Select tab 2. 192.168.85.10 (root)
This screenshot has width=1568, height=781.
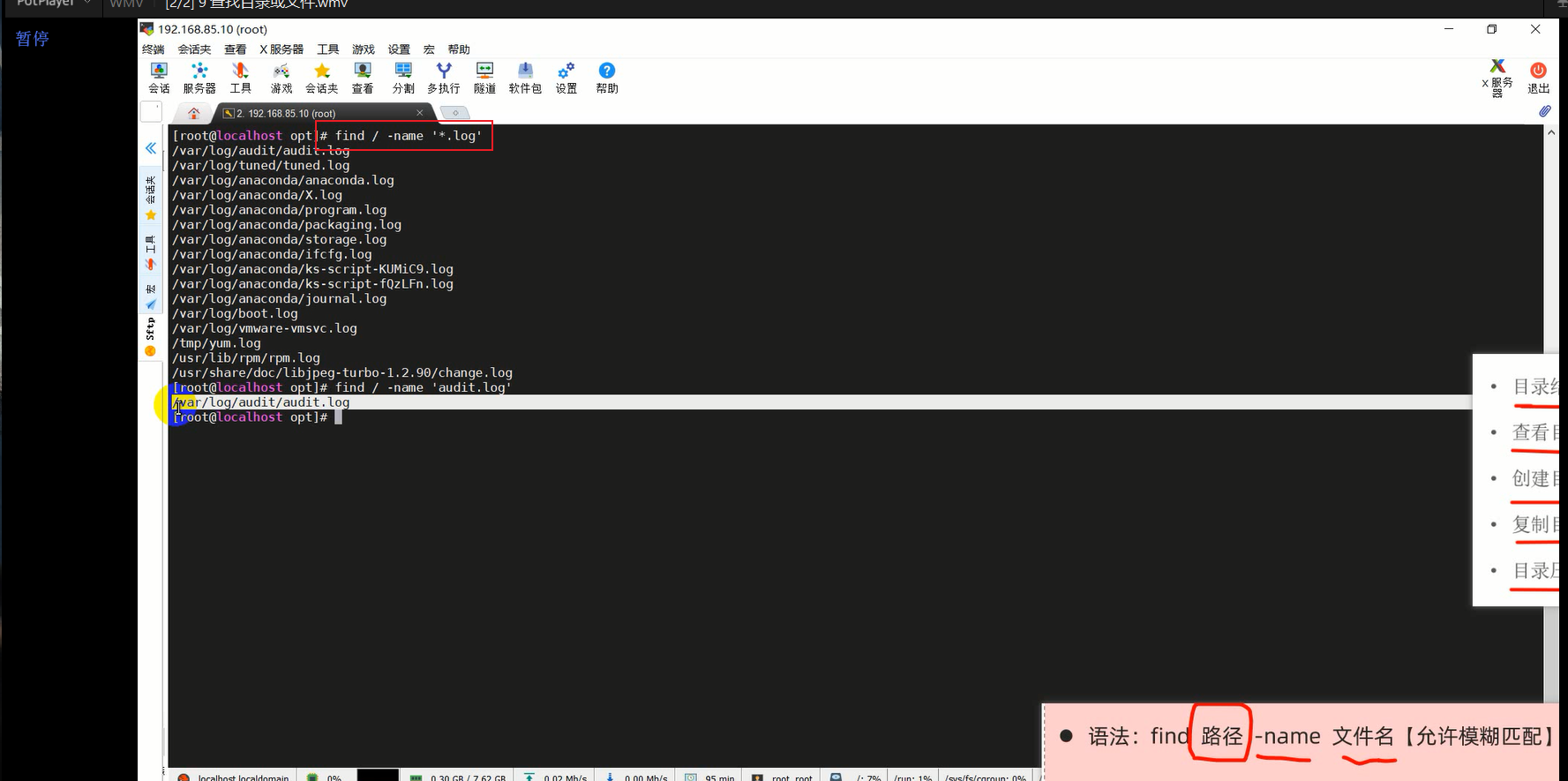pyautogui.click(x=286, y=113)
